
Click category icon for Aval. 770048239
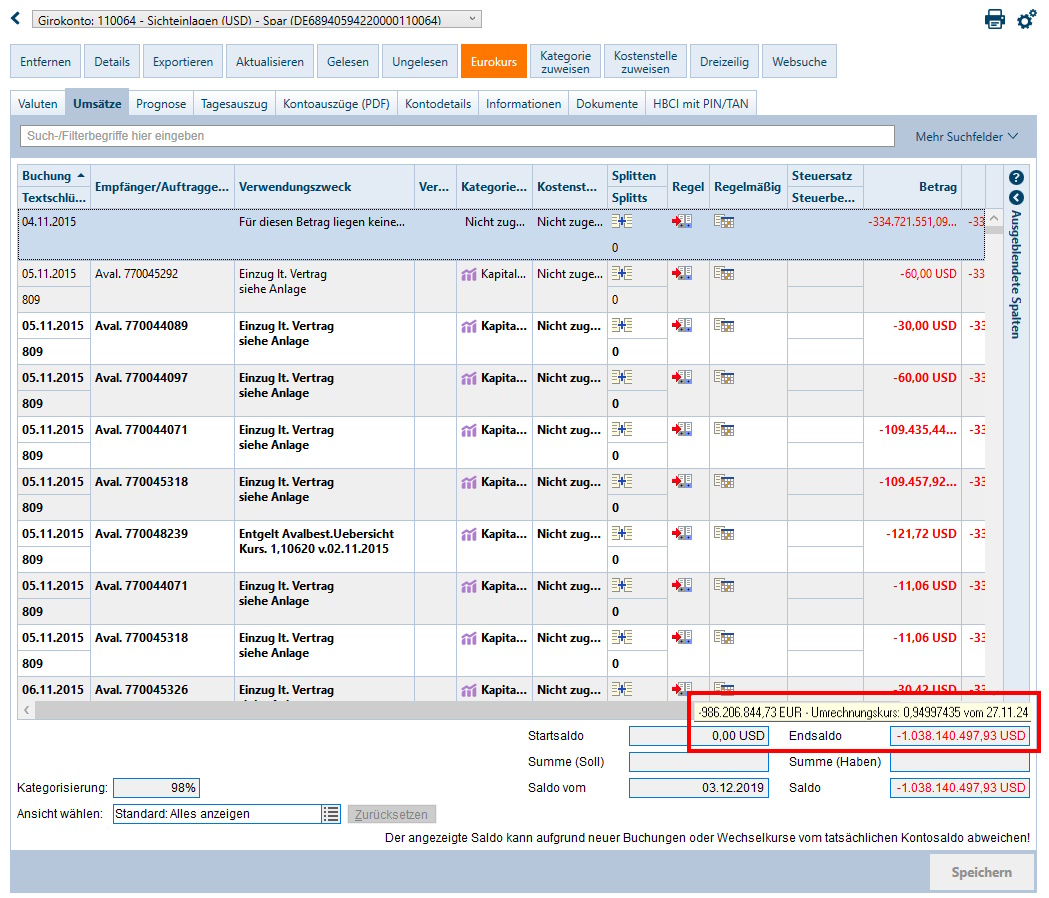(469, 534)
